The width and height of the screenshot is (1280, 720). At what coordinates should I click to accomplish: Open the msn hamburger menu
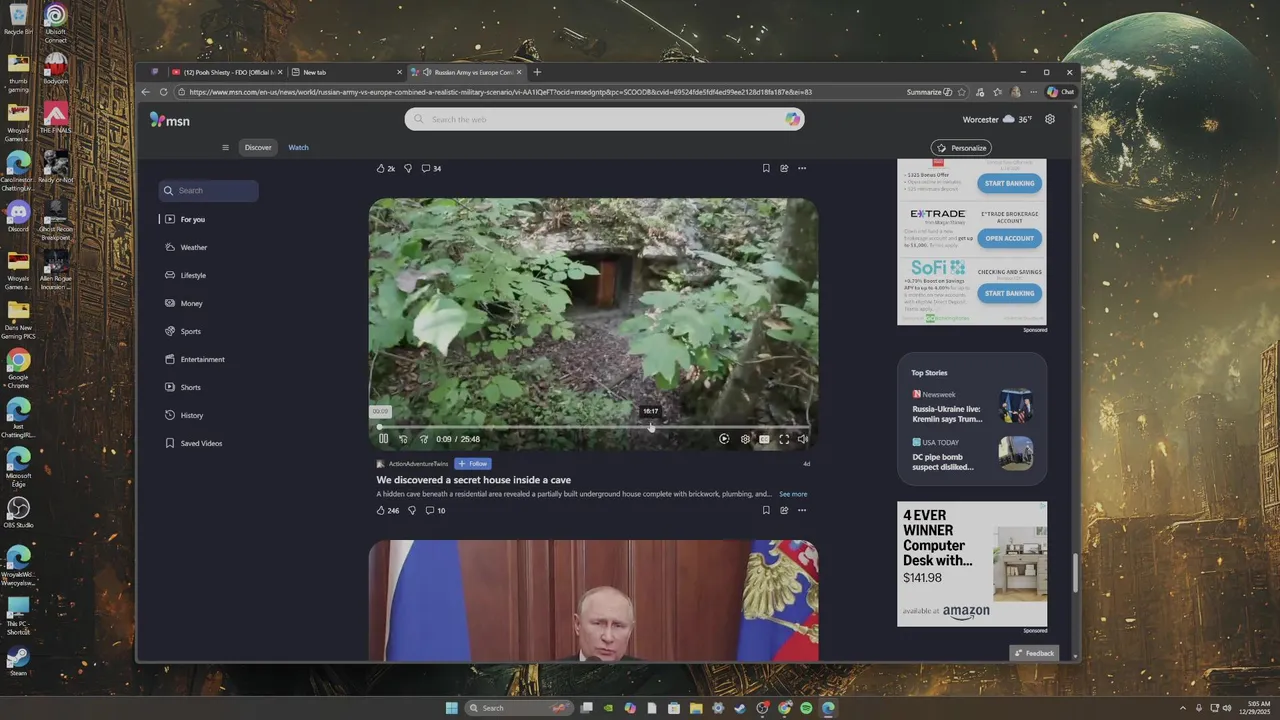pyautogui.click(x=225, y=147)
